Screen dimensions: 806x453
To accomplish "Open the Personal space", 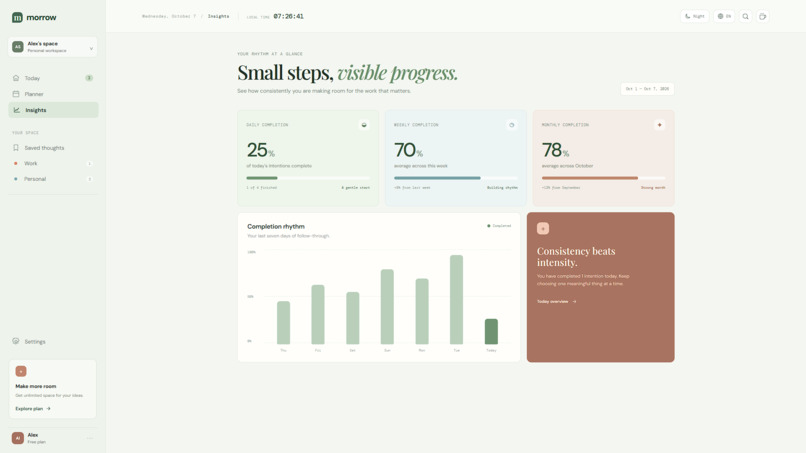I will click(53, 179).
